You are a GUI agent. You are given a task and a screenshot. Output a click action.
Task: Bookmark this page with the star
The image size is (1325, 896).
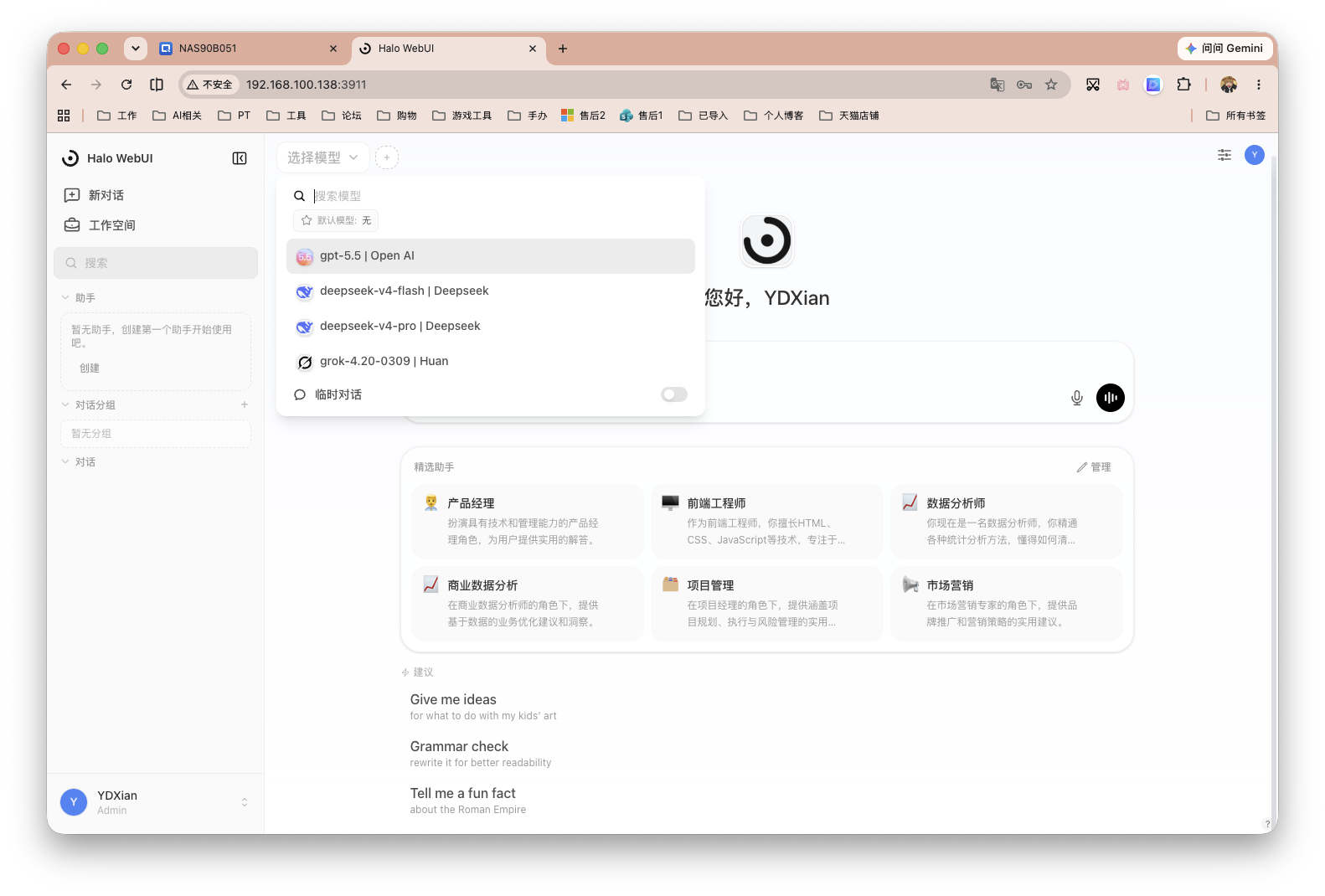[1051, 85]
